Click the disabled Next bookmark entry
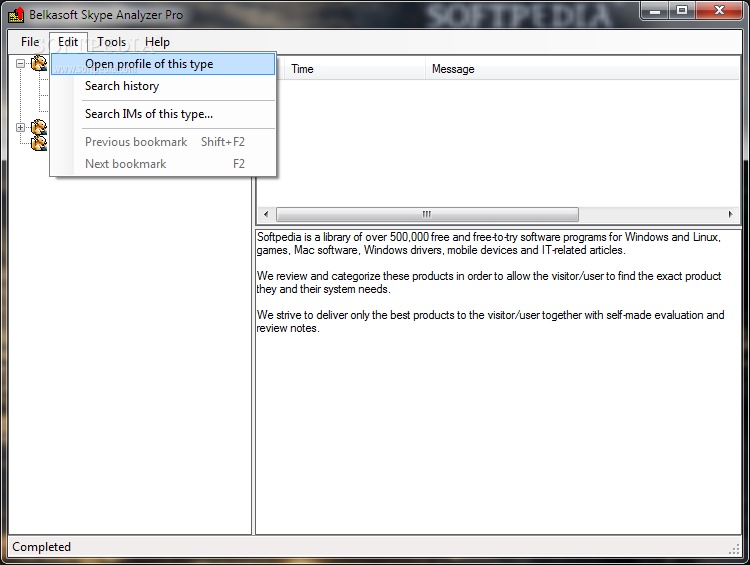 pyautogui.click(x=163, y=164)
